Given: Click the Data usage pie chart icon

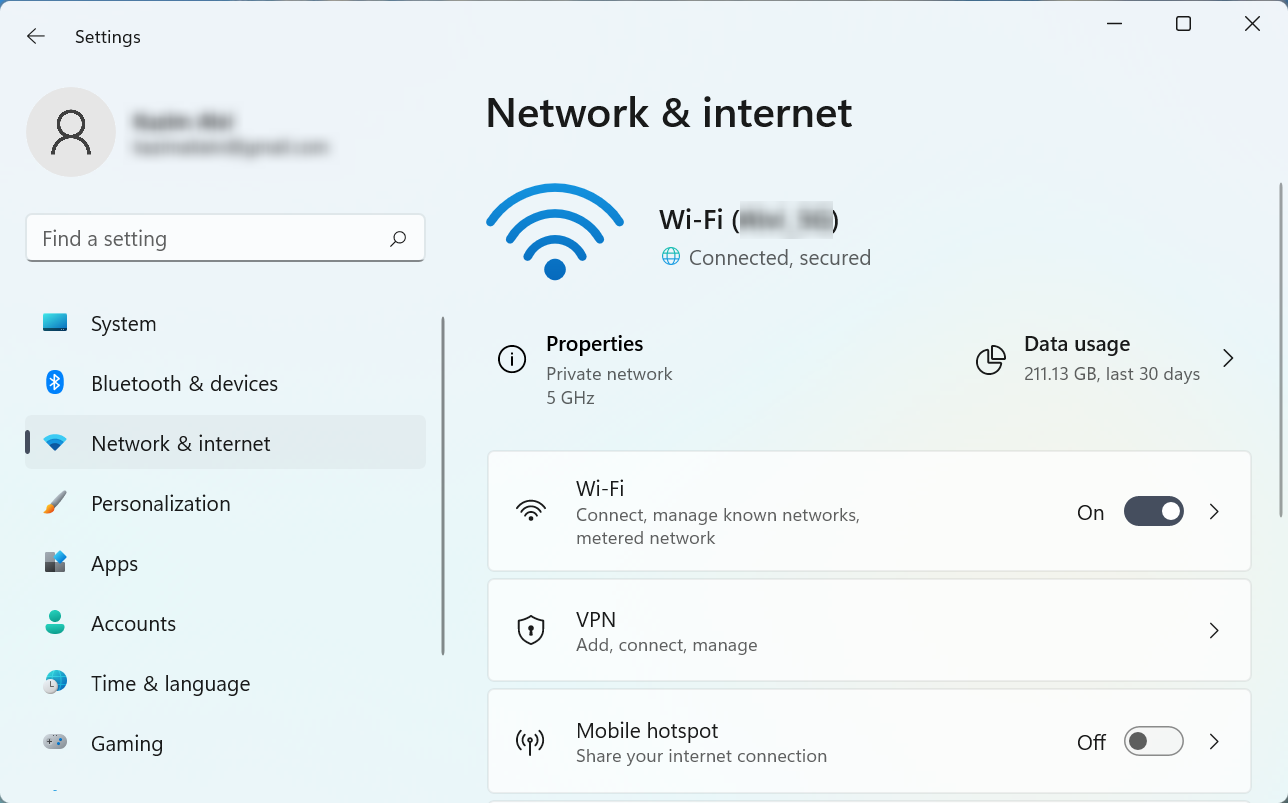Looking at the screenshot, I should pyautogui.click(x=990, y=360).
